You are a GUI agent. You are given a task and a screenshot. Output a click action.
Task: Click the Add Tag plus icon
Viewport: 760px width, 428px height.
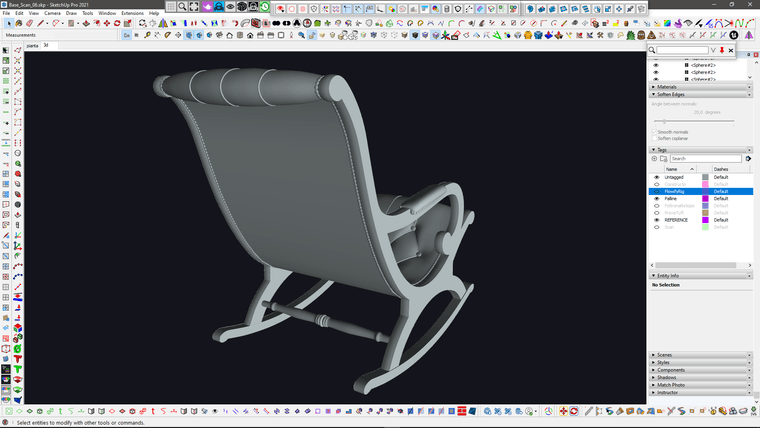point(655,158)
